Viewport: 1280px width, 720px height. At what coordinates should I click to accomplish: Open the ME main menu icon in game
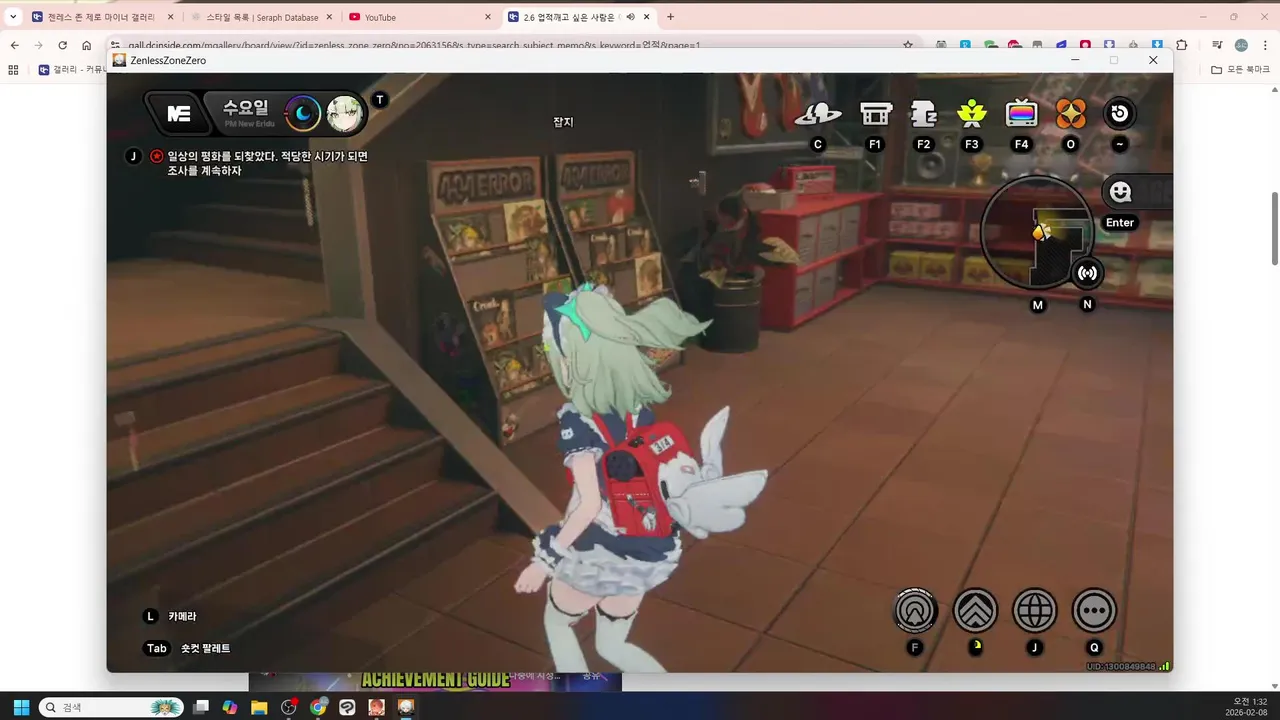coord(179,114)
